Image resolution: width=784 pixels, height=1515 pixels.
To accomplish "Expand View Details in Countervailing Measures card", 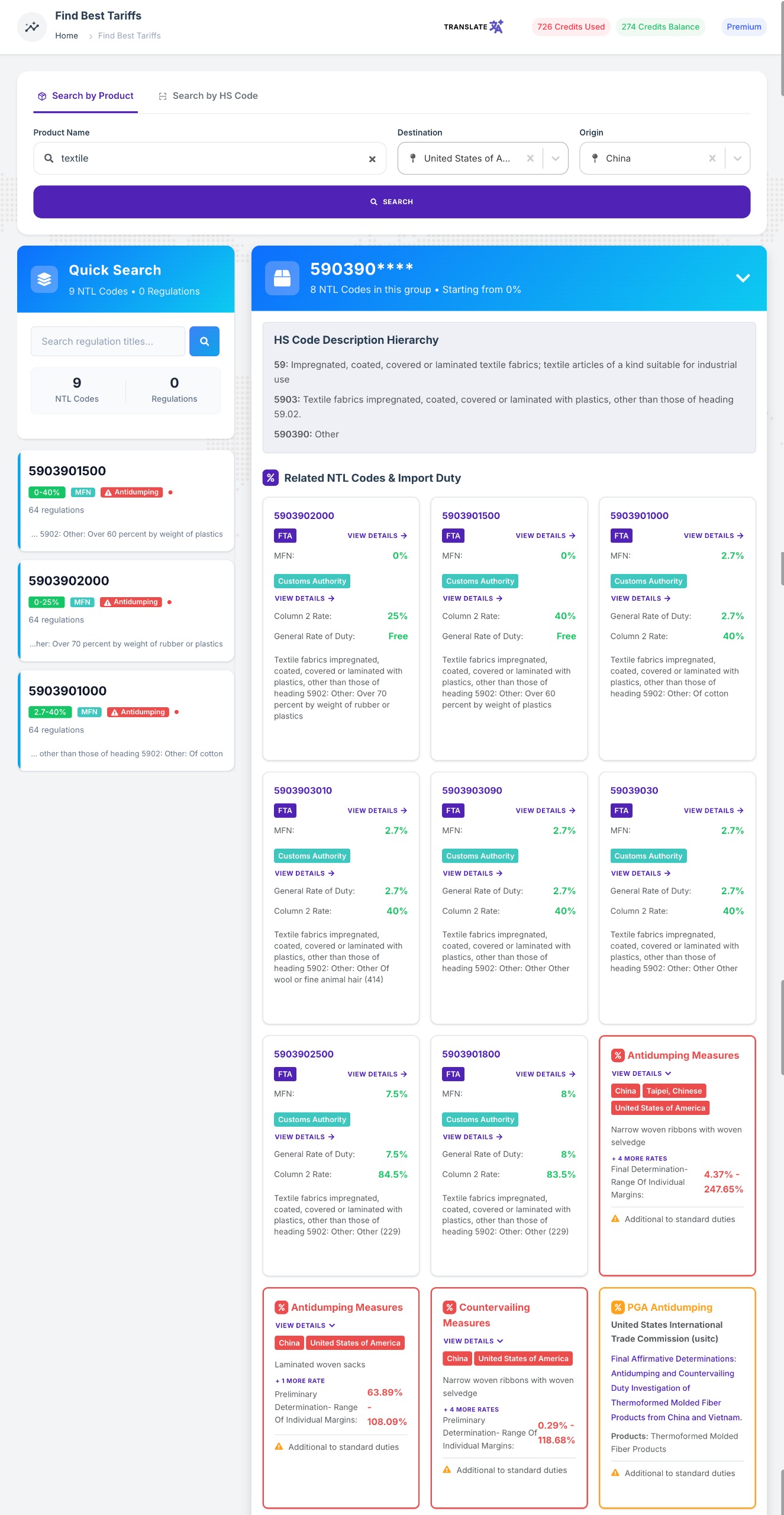I will [x=473, y=1341].
